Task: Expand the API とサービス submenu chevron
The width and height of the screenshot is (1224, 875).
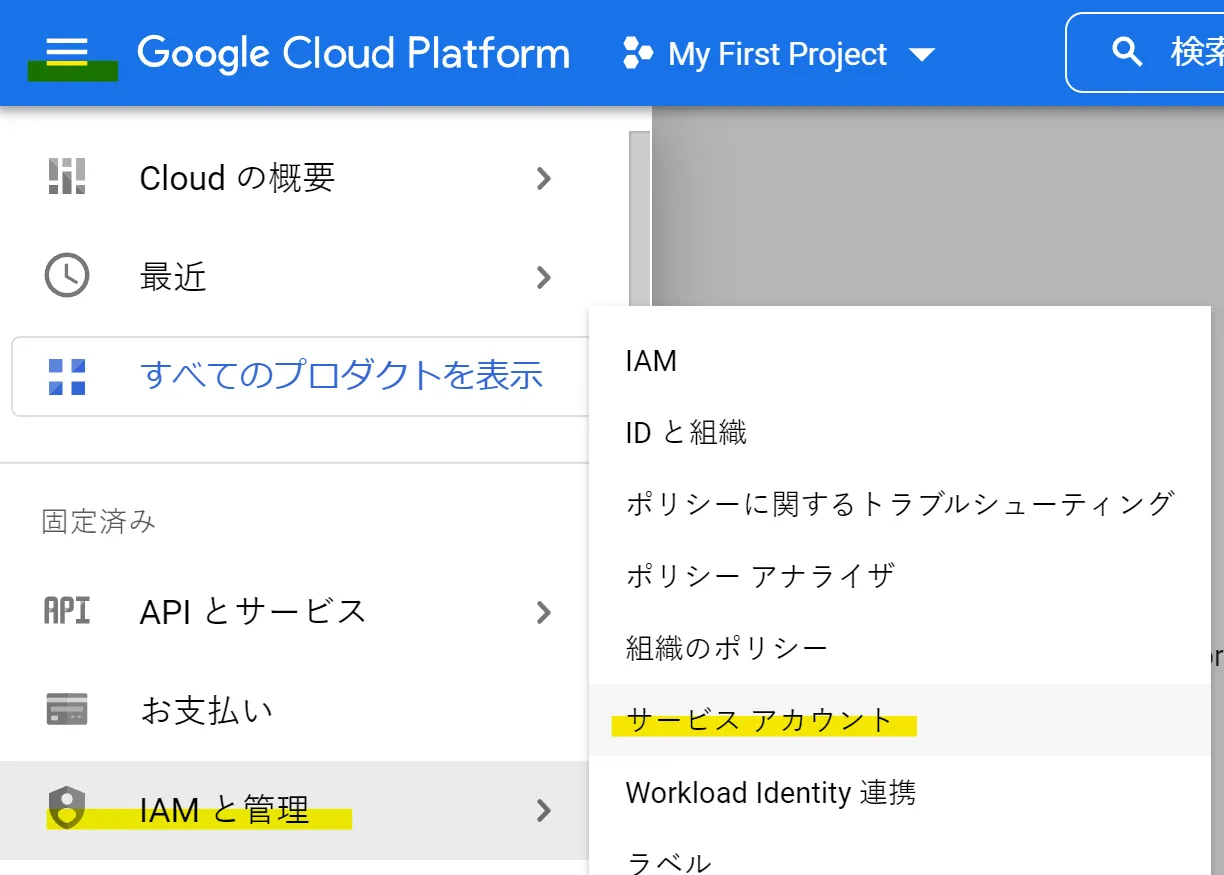Action: pos(543,612)
